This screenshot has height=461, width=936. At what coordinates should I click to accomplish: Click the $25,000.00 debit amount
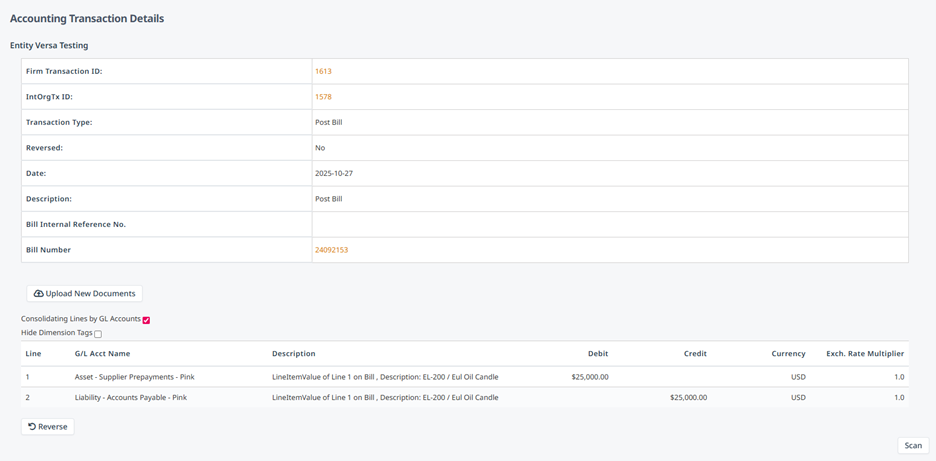[590, 377]
